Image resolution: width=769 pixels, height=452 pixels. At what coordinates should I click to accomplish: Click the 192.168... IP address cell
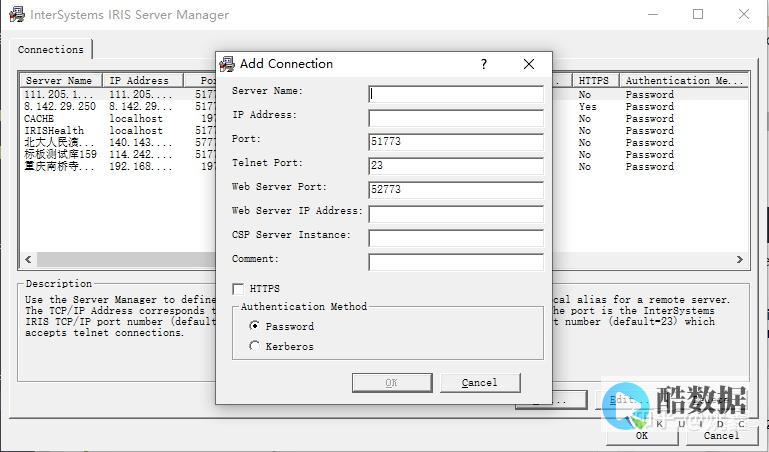point(141,166)
